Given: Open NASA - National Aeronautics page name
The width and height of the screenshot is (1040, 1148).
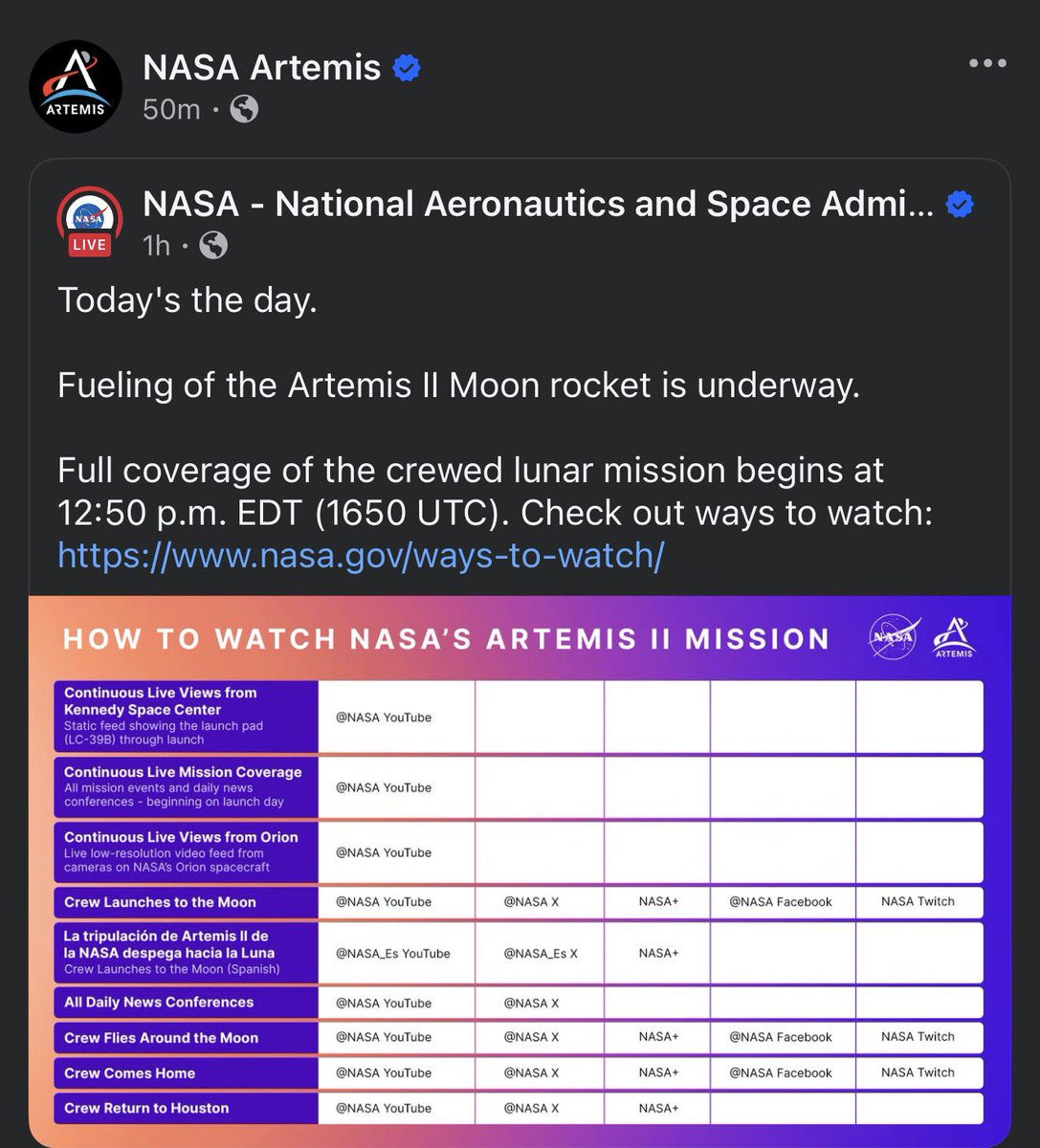Looking at the screenshot, I should click(x=538, y=204).
